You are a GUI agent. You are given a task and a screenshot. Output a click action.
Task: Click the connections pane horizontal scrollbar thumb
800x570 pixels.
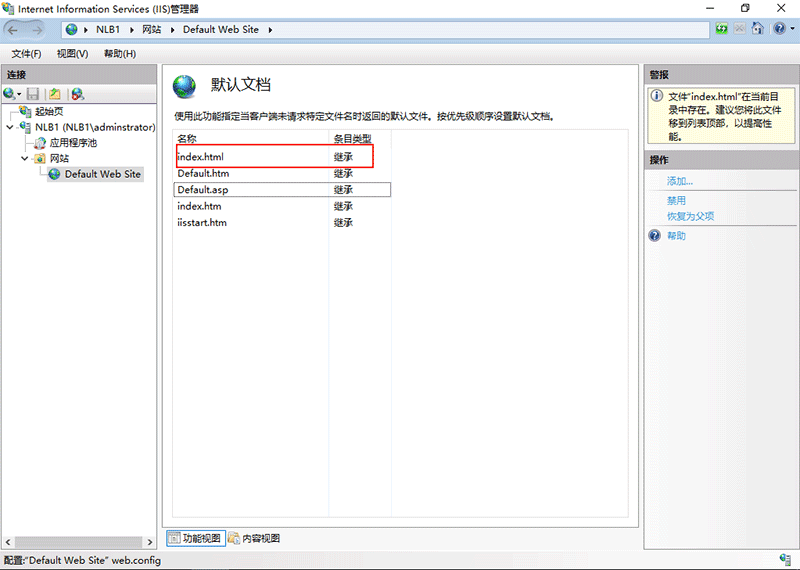[x=78, y=542]
